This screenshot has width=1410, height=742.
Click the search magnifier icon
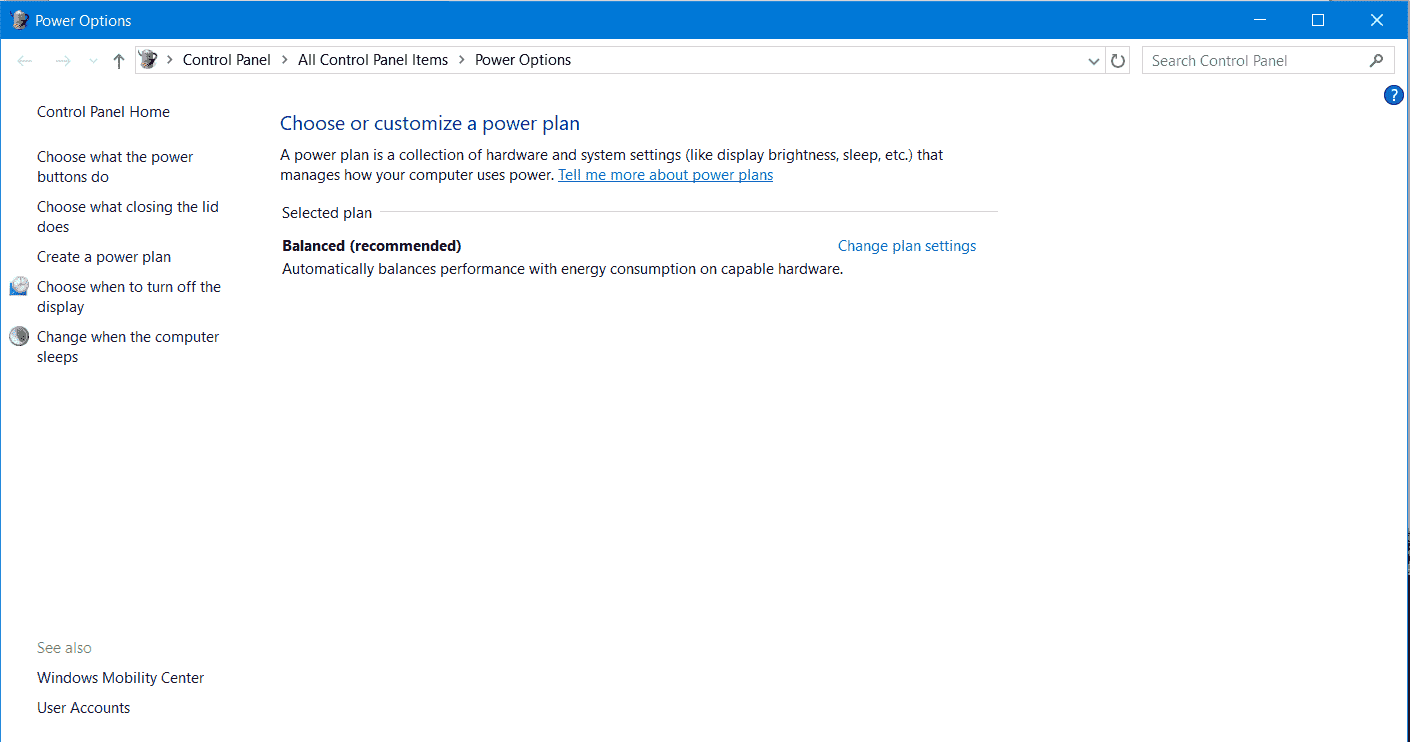tap(1377, 61)
